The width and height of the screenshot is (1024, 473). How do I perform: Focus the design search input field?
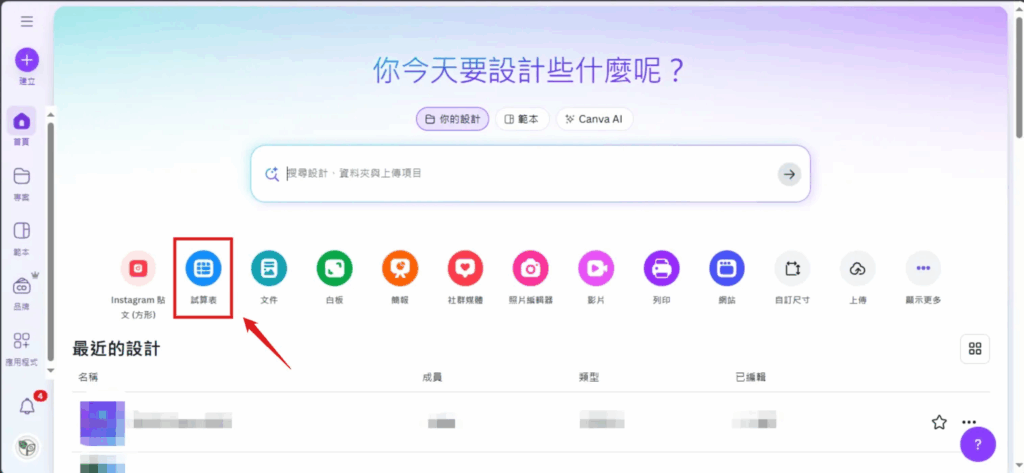click(530, 174)
